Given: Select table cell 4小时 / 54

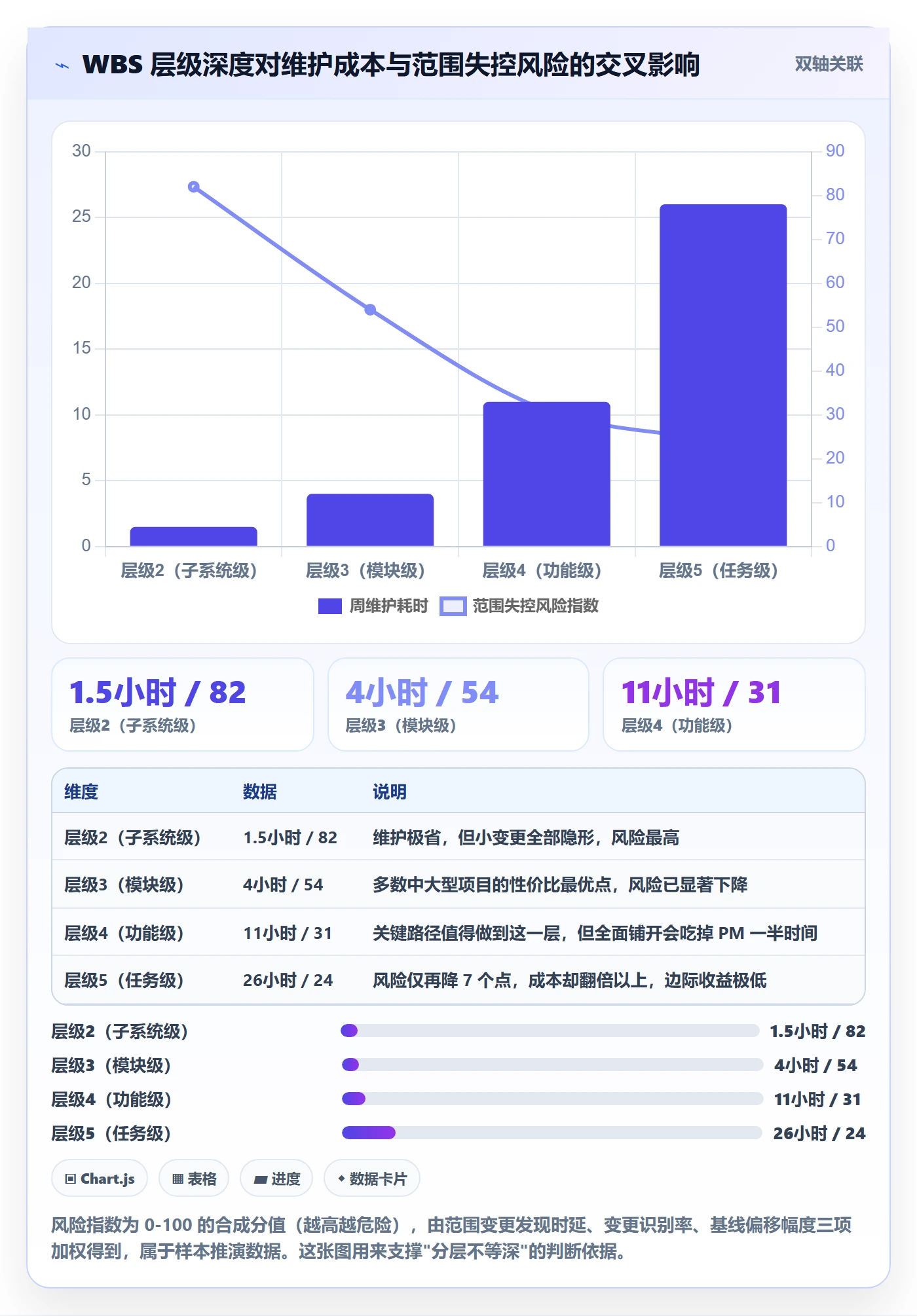Looking at the screenshot, I should point(283,885).
